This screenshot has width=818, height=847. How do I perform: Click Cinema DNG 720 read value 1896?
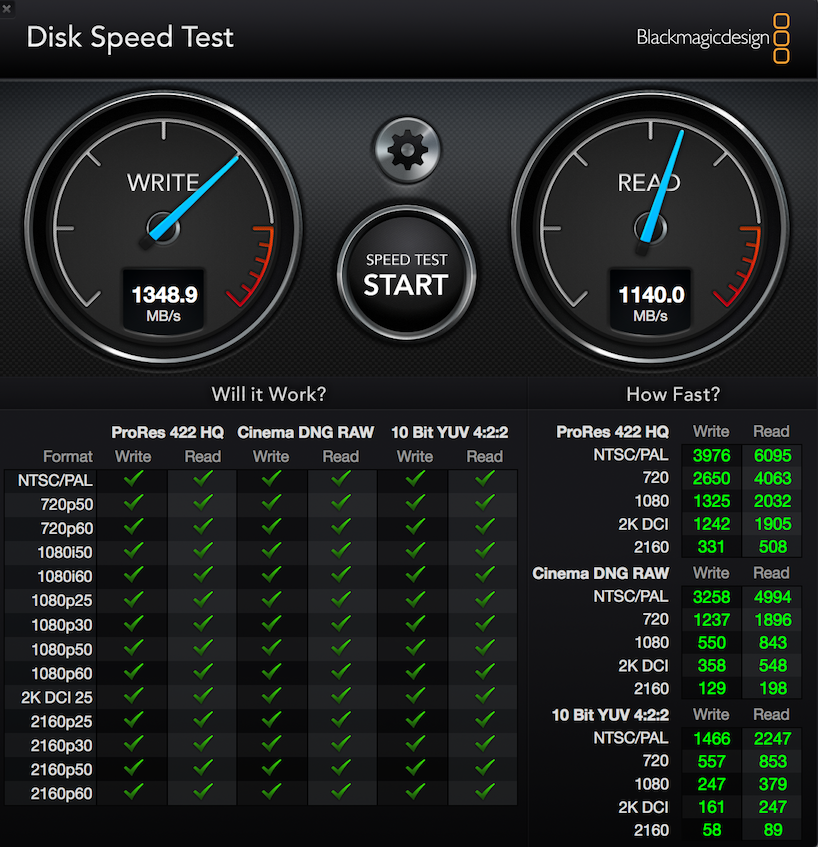(773, 620)
